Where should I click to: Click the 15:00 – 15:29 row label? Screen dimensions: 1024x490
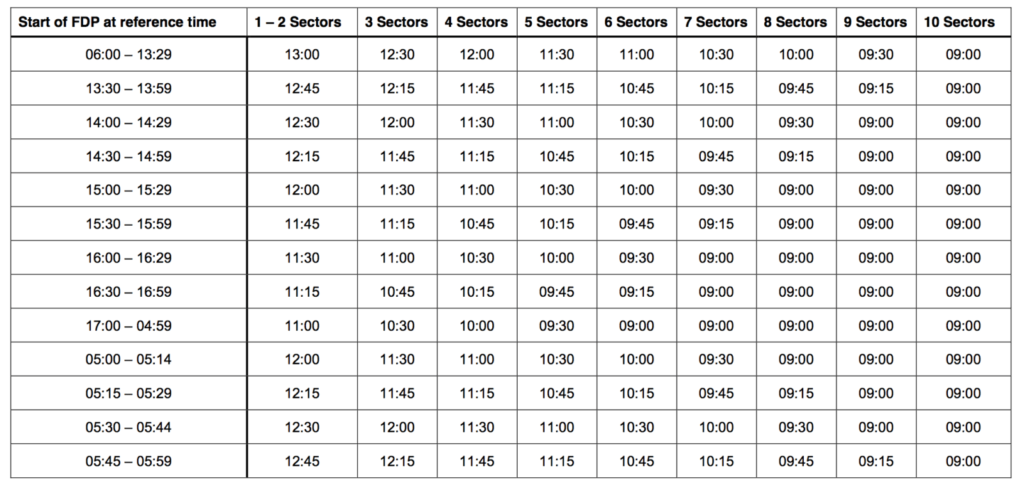tap(129, 190)
